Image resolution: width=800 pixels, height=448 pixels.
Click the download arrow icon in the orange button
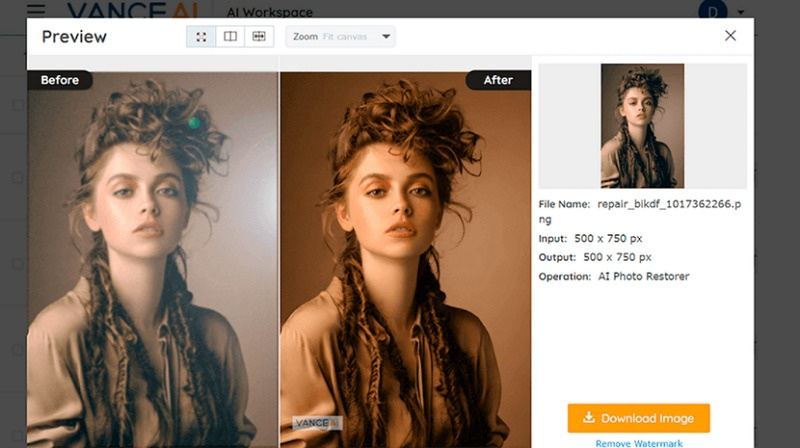click(x=589, y=417)
